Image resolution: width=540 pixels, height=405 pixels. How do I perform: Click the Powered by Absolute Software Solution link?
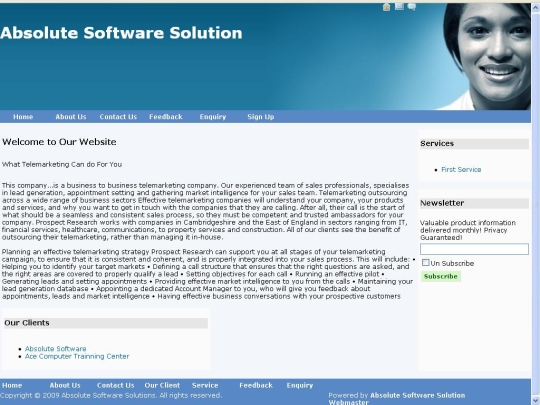pos(417,395)
